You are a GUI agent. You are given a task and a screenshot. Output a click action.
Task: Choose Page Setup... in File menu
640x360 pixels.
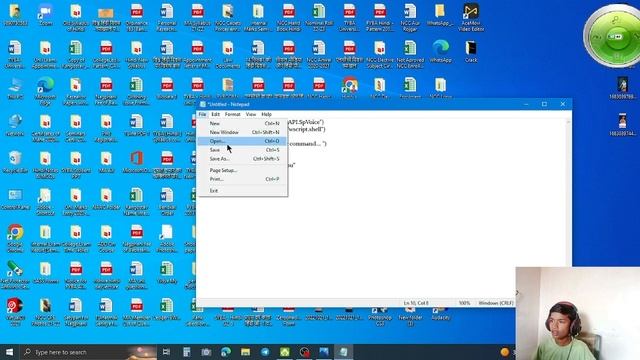(x=242, y=170)
